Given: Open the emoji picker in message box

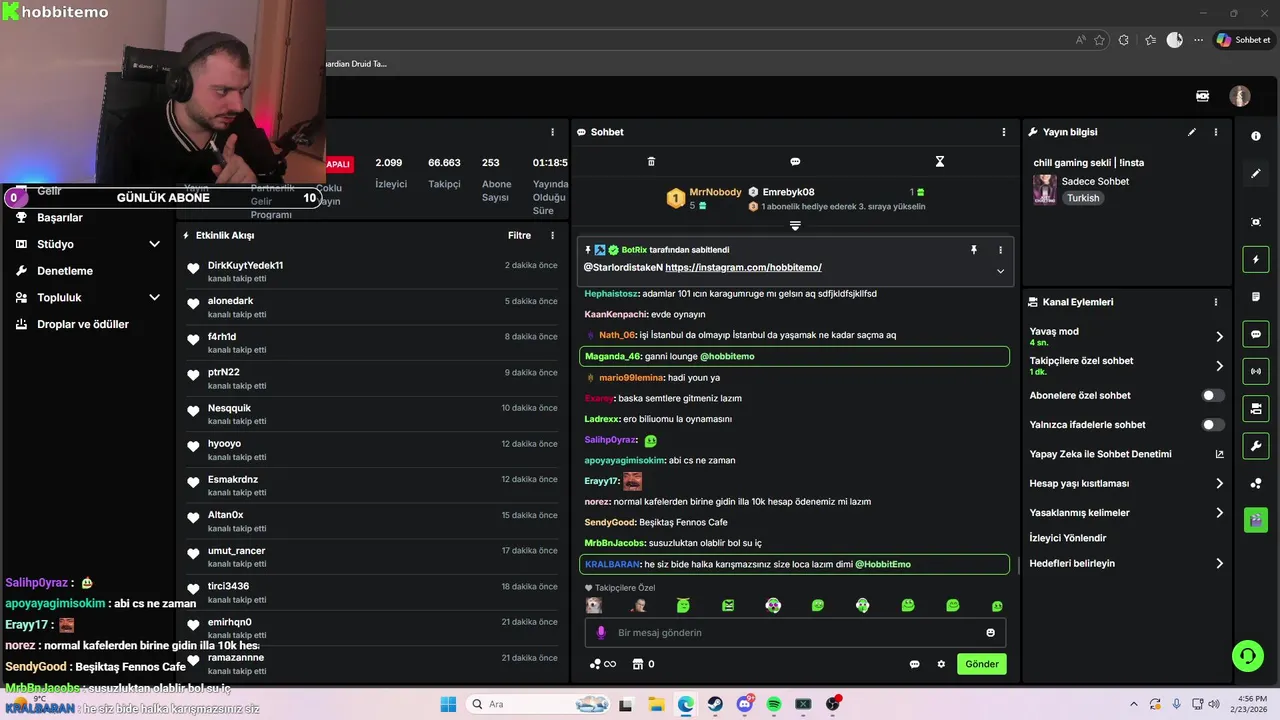Looking at the screenshot, I should point(991,633).
